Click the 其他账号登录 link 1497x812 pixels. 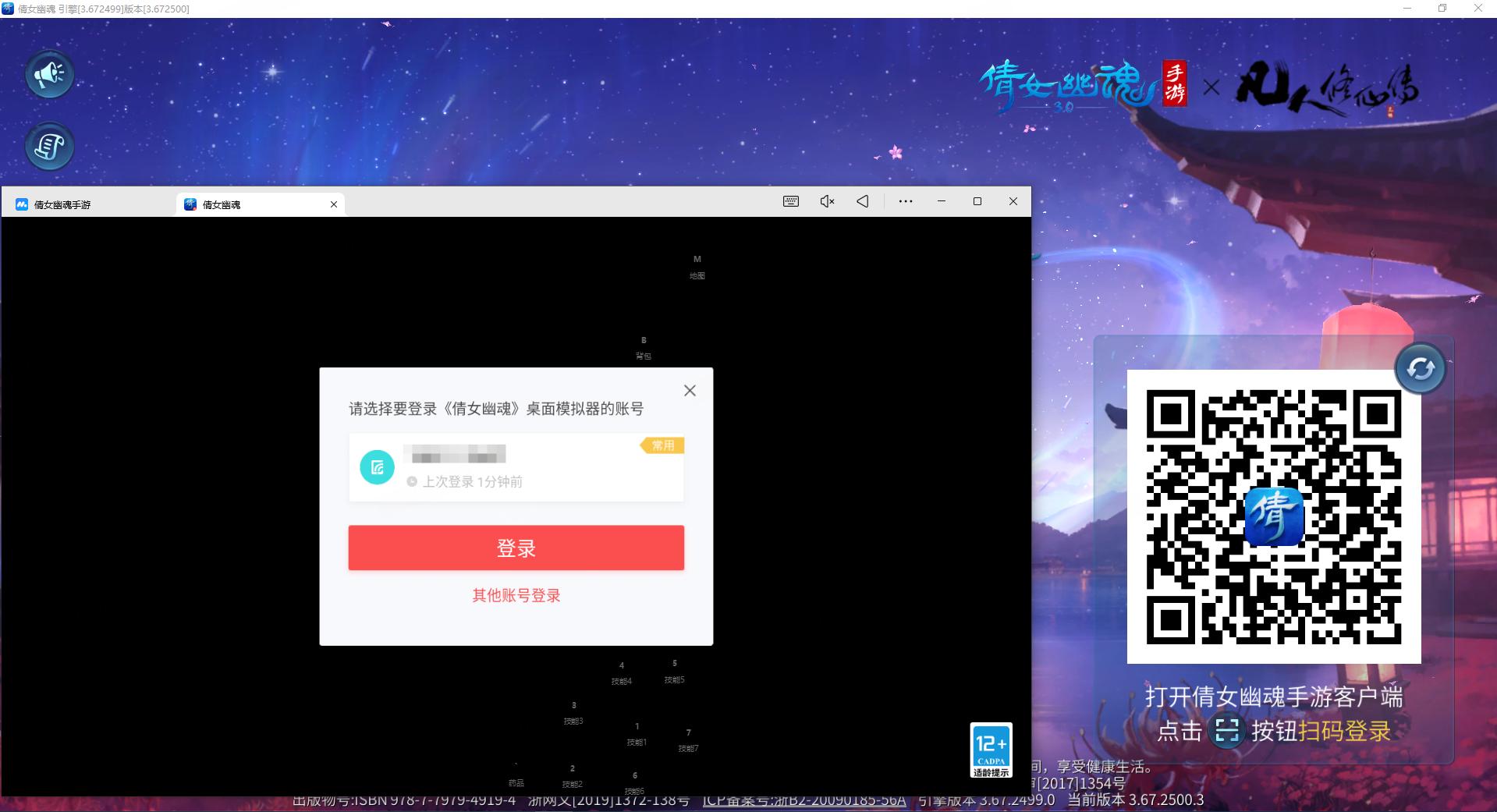516,595
